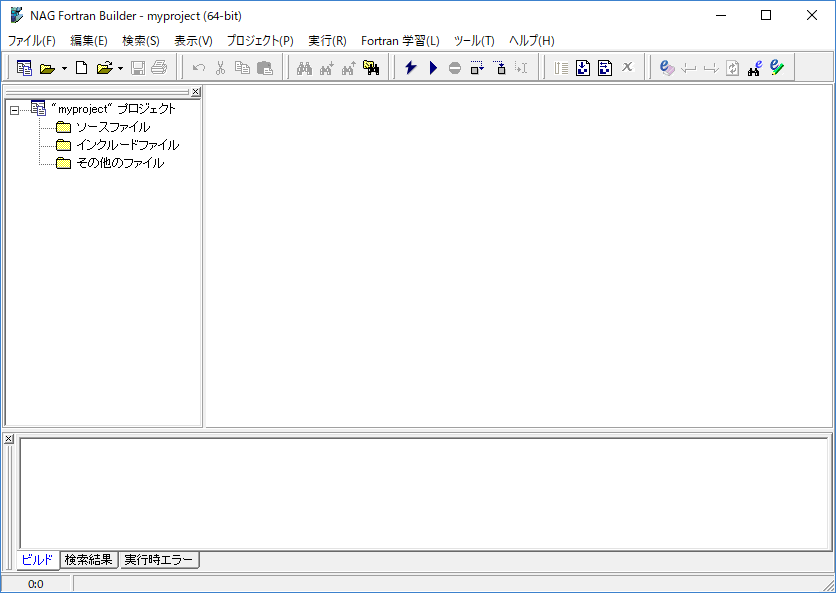The height and width of the screenshot is (593, 836).
Task: Close the project tree panel
Action: [196, 92]
